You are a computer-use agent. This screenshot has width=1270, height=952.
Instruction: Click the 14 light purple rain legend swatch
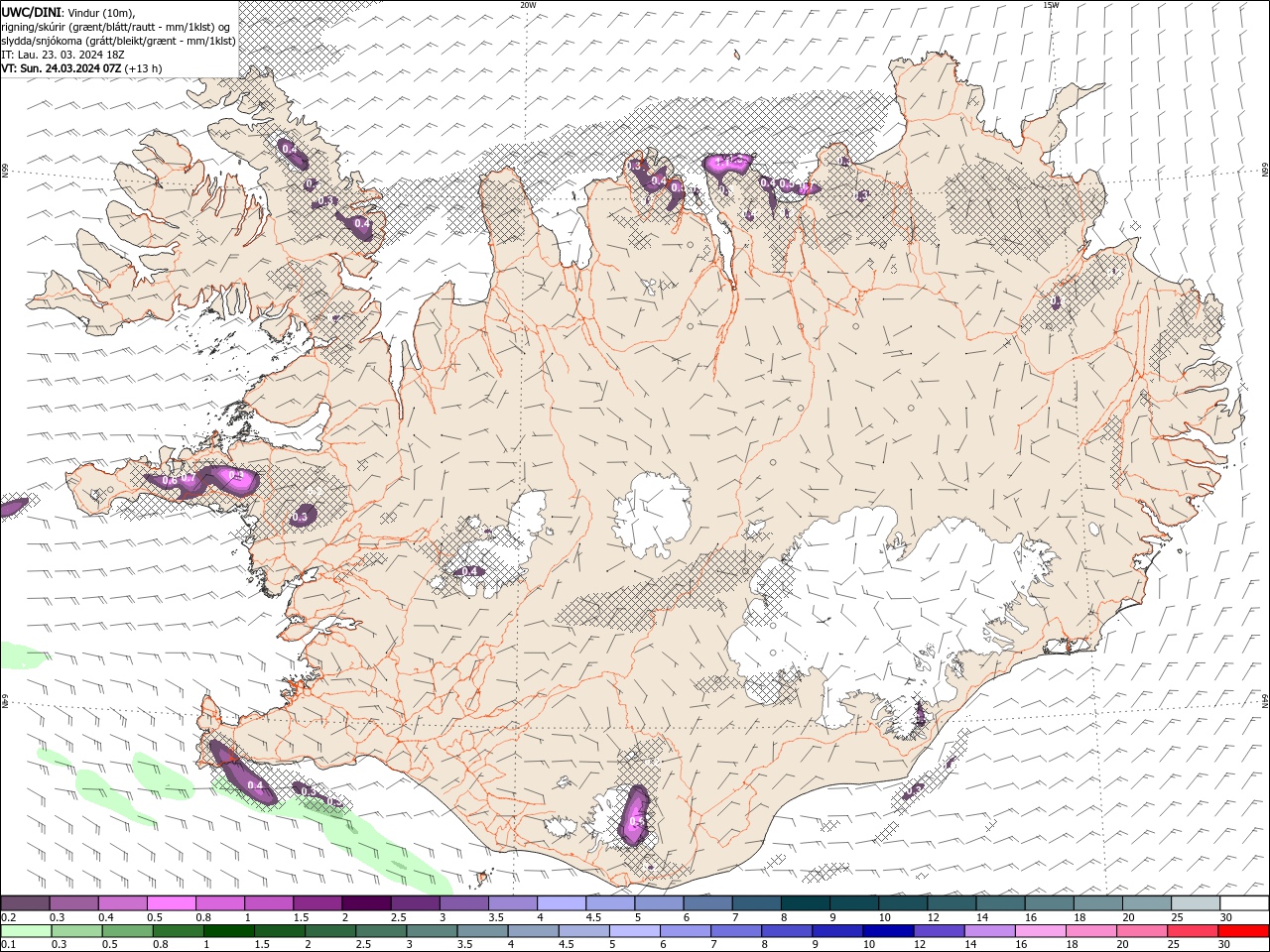[989, 931]
